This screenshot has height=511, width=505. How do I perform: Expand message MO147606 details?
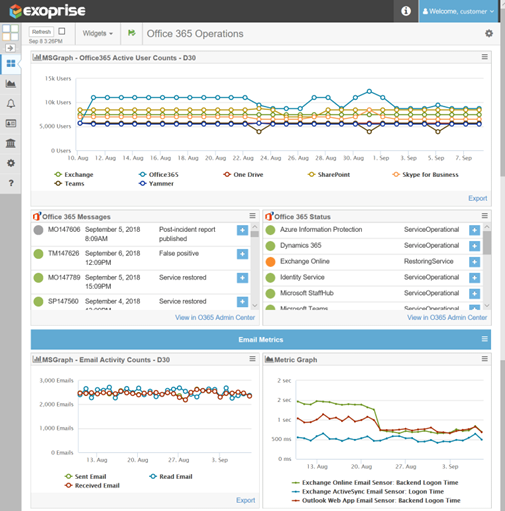pyautogui.click(x=242, y=230)
